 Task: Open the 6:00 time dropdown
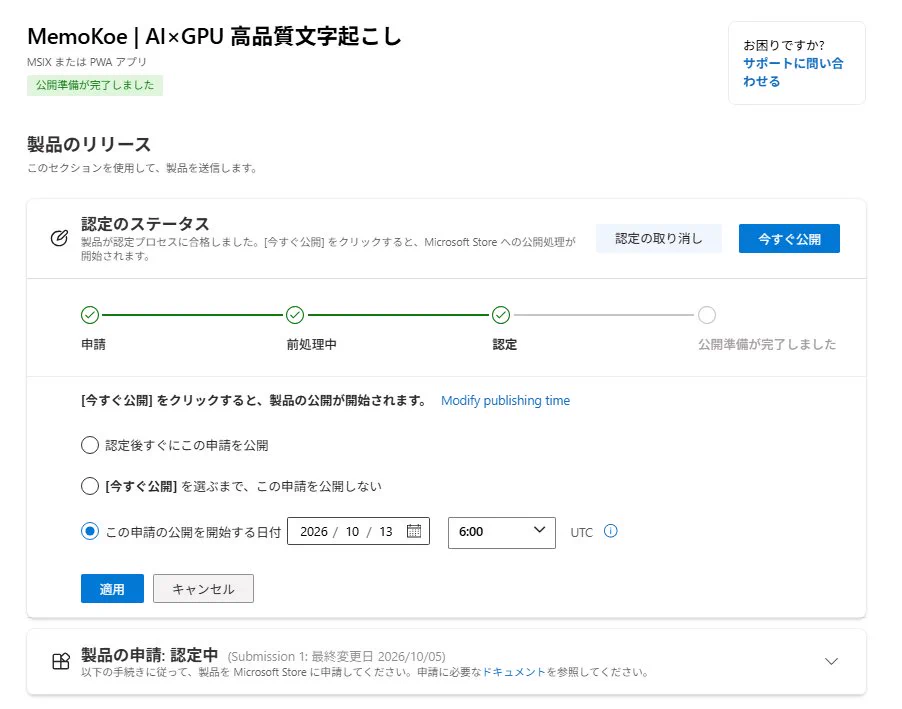pyautogui.click(x=502, y=532)
